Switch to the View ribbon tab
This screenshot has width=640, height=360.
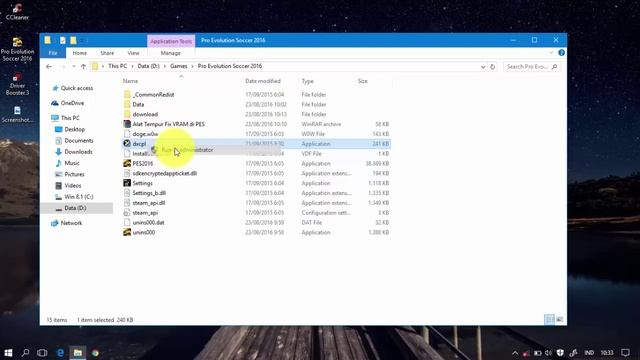point(133,53)
